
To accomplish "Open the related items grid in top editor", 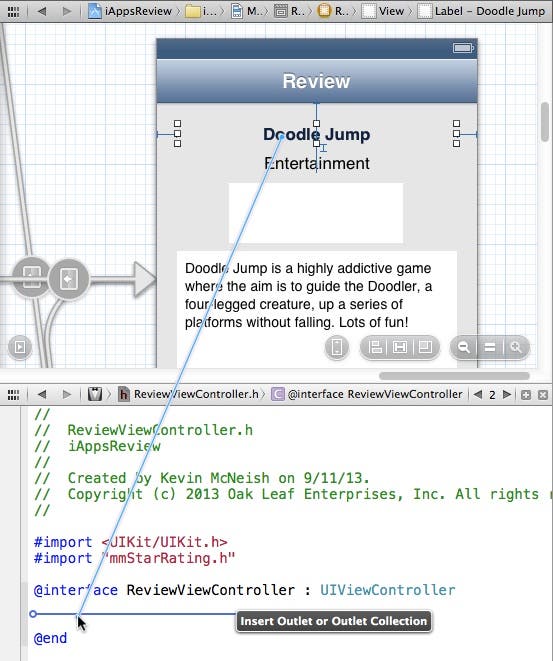I will tap(13, 11).
